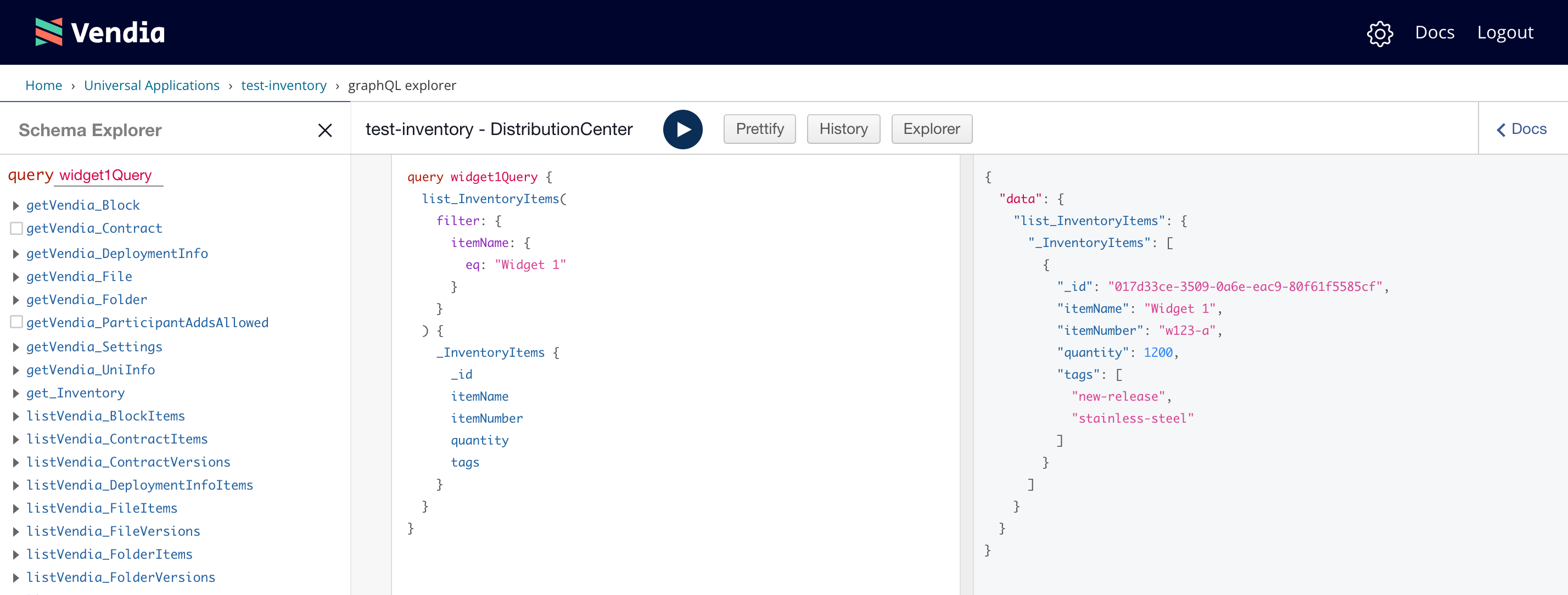
Task: Expand the listVendia_ContractItems node
Action: [16, 440]
